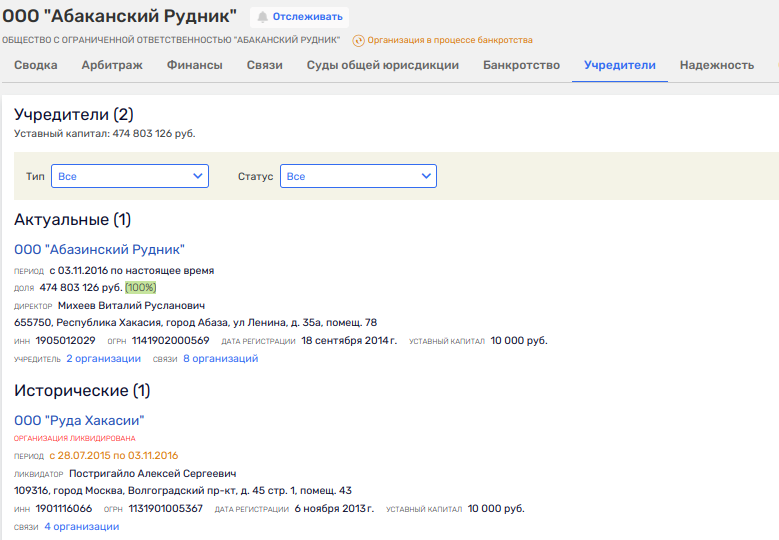This screenshot has width=779, height=540.
Task: Switch to the Арбитраж tab
Action: [x=112, y=65]
